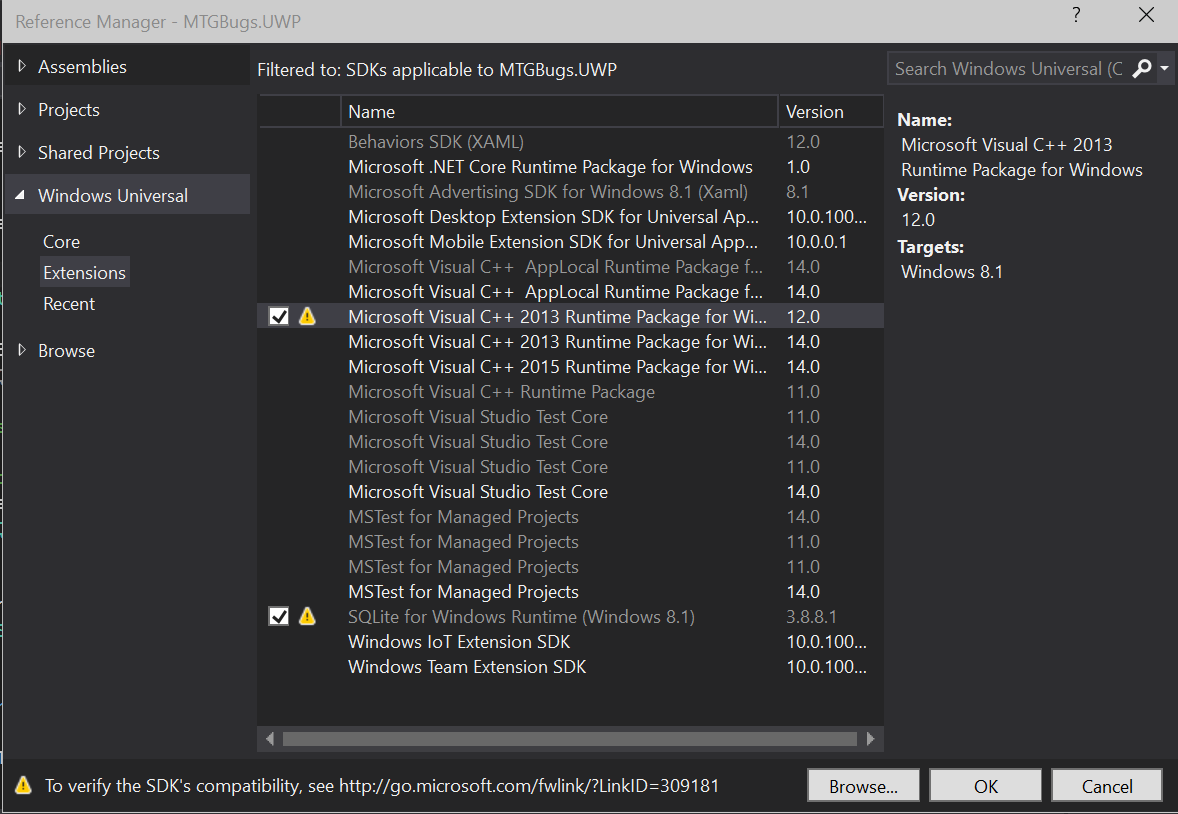Click the search magnifier icon
The width and height of the screenshot is (1178, 814).
1141,69
